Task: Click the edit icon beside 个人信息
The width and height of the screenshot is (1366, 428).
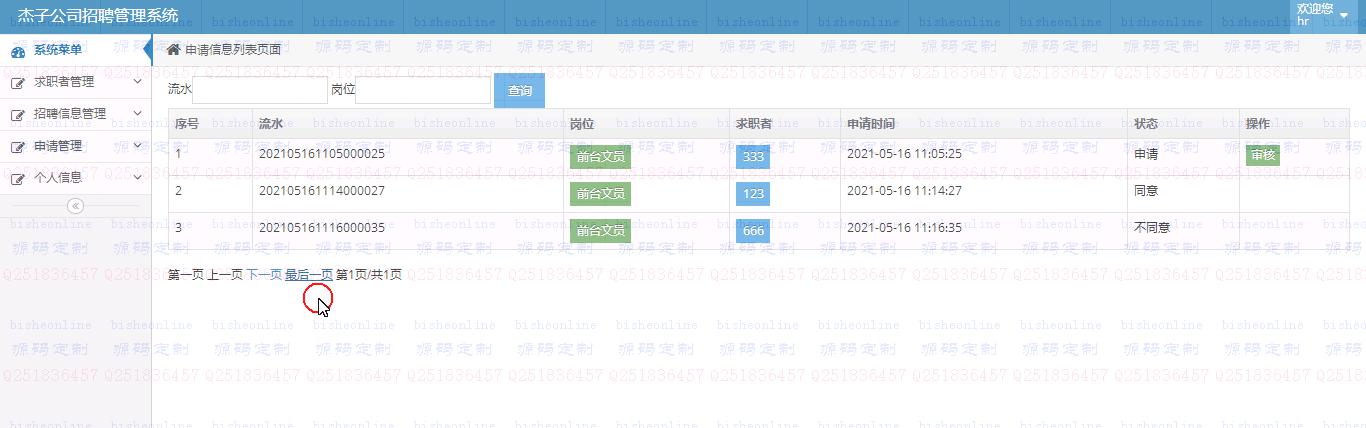Action: pyautogui.click(x=18, y=179)
